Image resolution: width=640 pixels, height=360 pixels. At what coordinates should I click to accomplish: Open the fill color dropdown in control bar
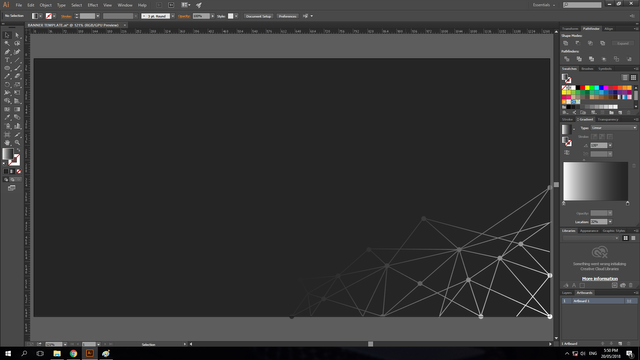40,16
